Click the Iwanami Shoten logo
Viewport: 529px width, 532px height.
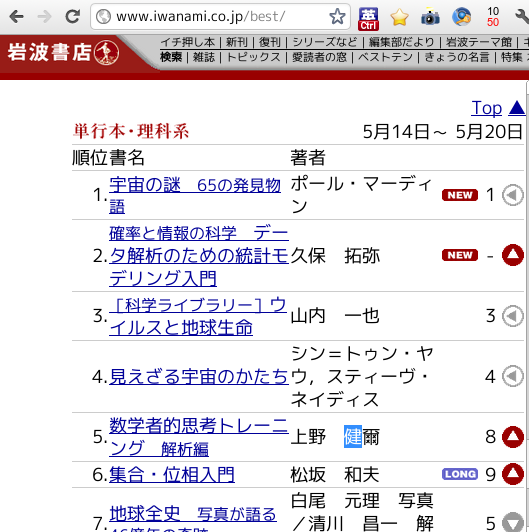tap(63, 53)
